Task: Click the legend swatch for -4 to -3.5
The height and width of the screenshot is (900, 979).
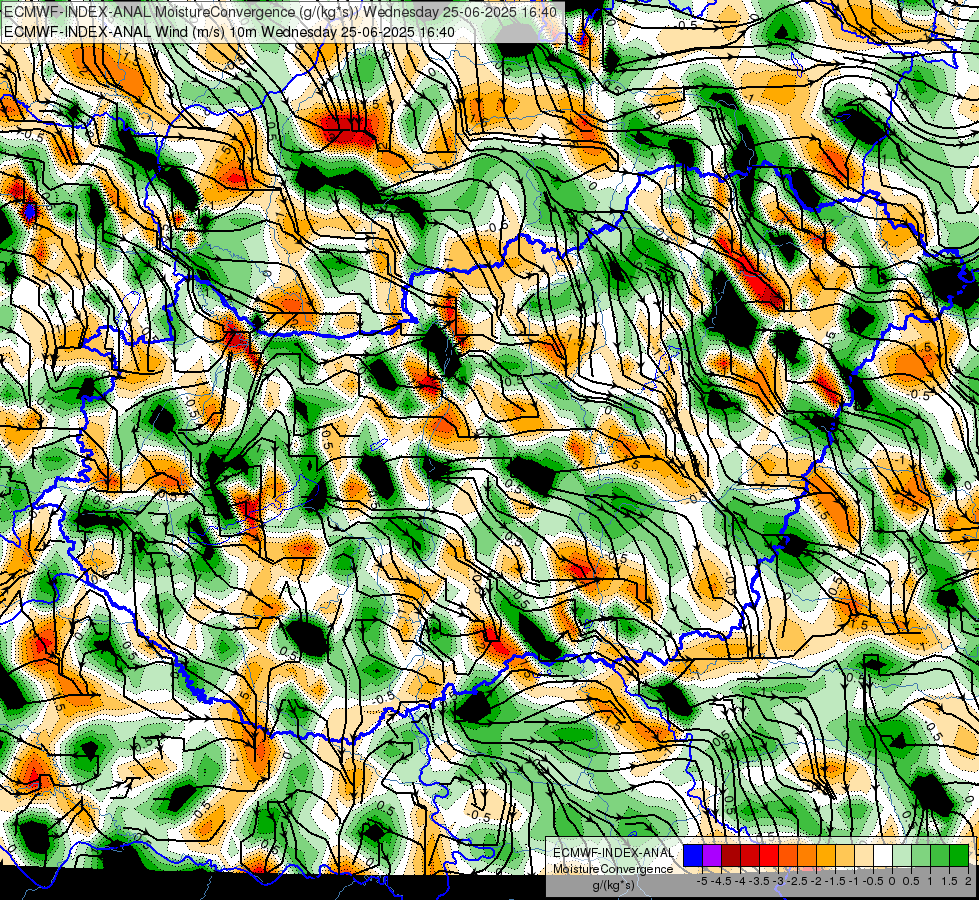Action: click(x=750, y=856)
